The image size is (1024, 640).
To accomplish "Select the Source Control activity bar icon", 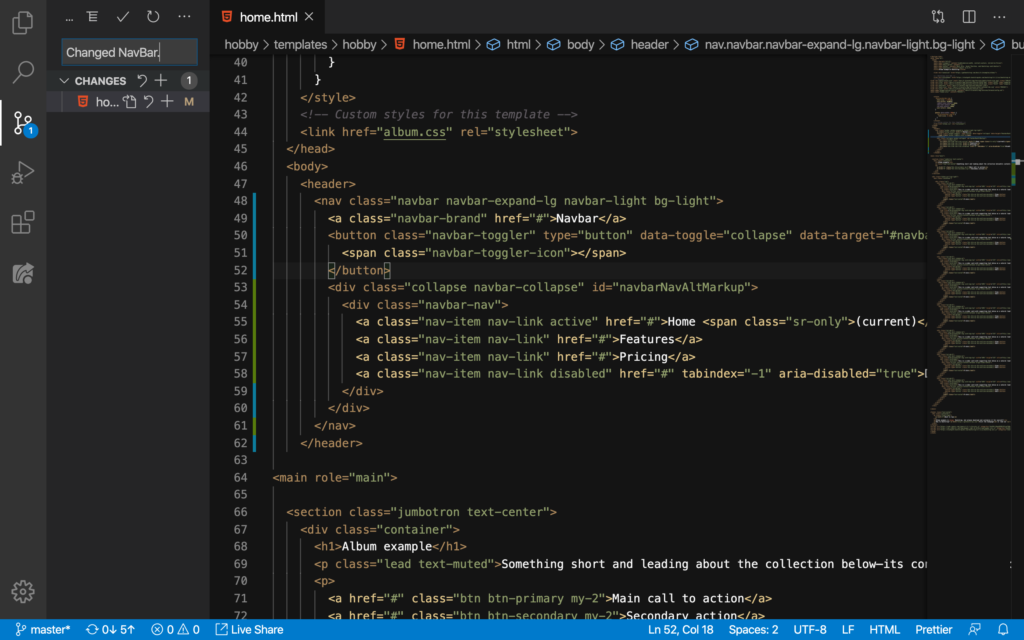I will [24, 123].
